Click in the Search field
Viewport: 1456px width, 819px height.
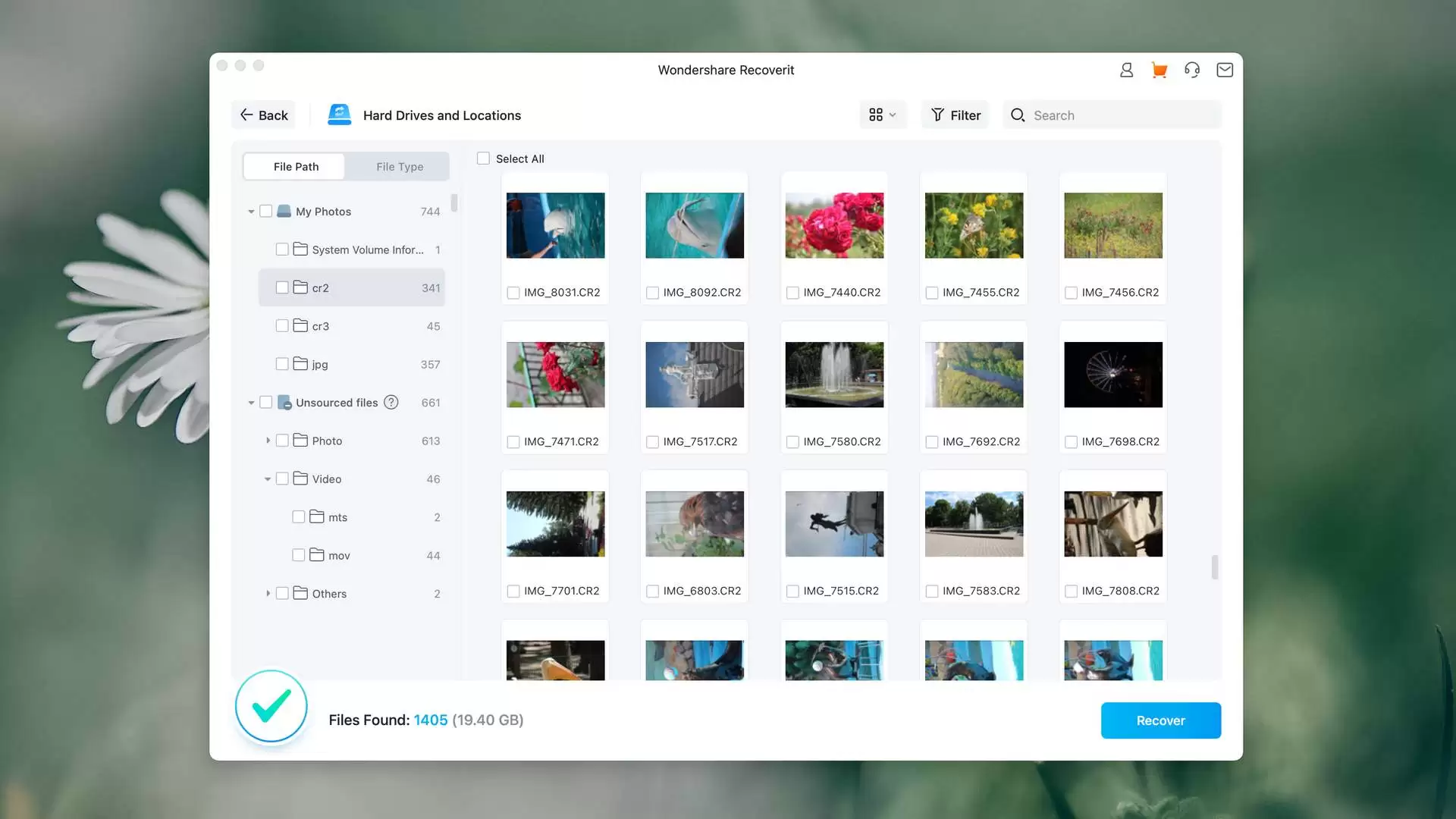(1112, 115)
